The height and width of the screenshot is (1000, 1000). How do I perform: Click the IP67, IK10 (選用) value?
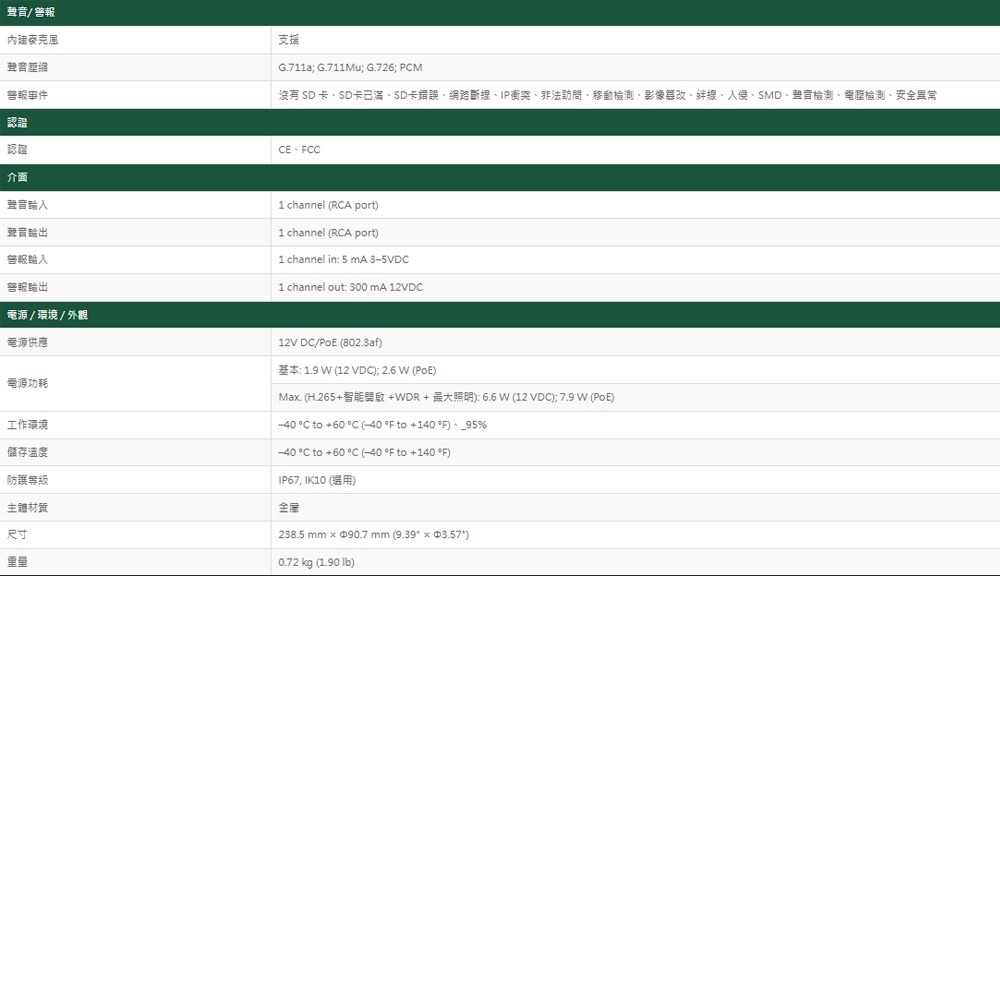pyautogui.click(x=317, y=480)
